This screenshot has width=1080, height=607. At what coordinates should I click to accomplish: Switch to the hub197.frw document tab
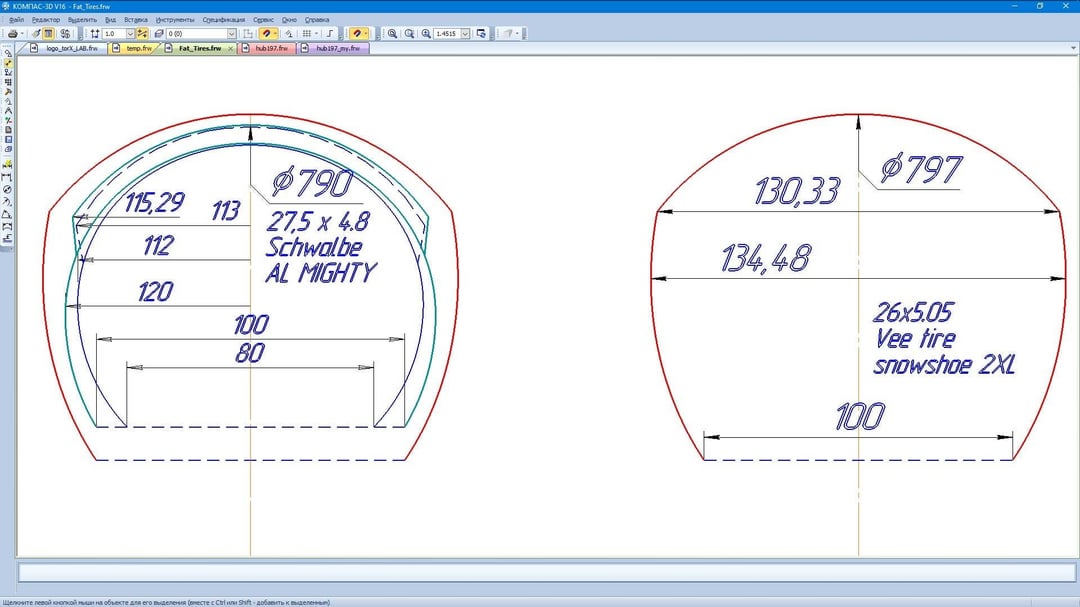coord(266,47)
